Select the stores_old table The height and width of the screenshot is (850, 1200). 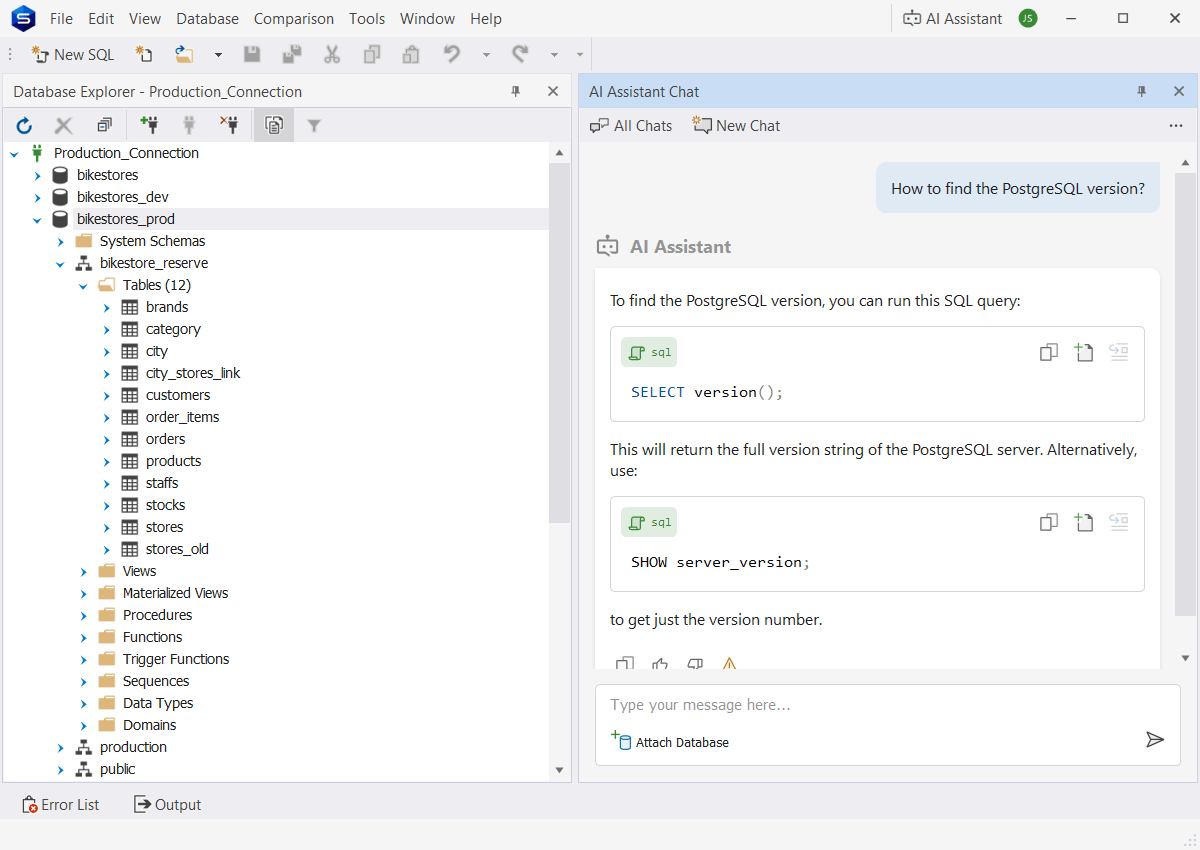pos(177,549)
